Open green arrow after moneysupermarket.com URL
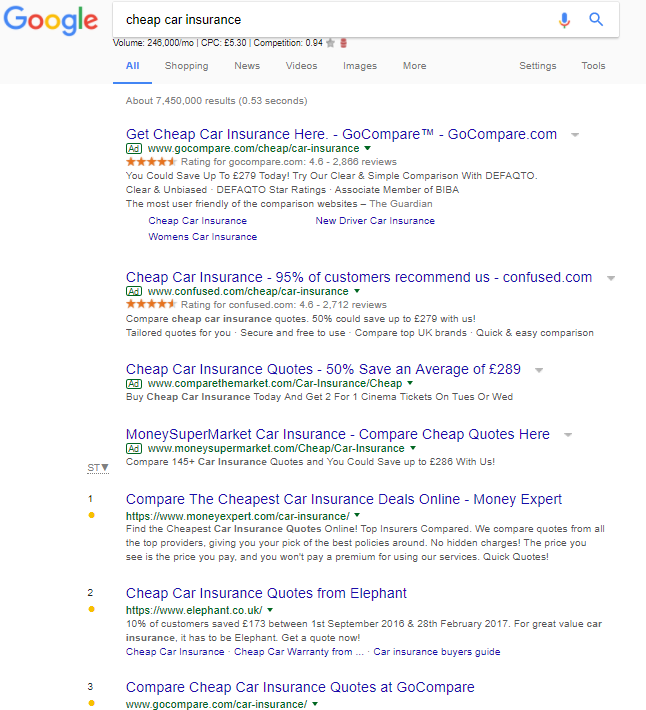646x710 pixels. tap(413, 448)
